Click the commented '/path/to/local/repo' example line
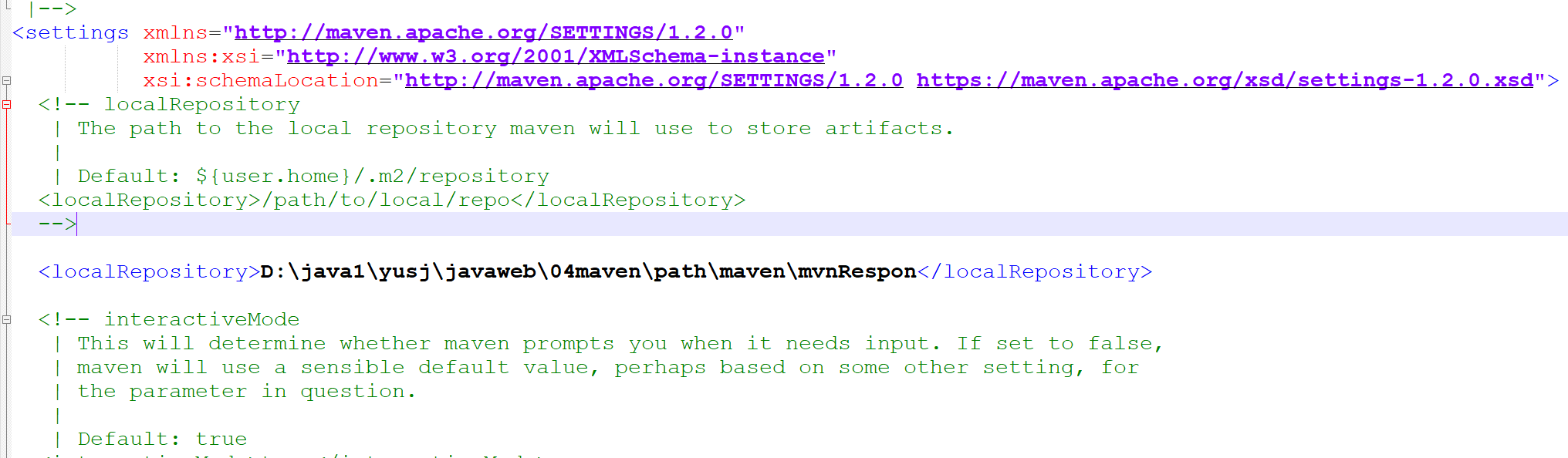The width and height of the screenshot is (1568, 458). click(x=392, y=200)
